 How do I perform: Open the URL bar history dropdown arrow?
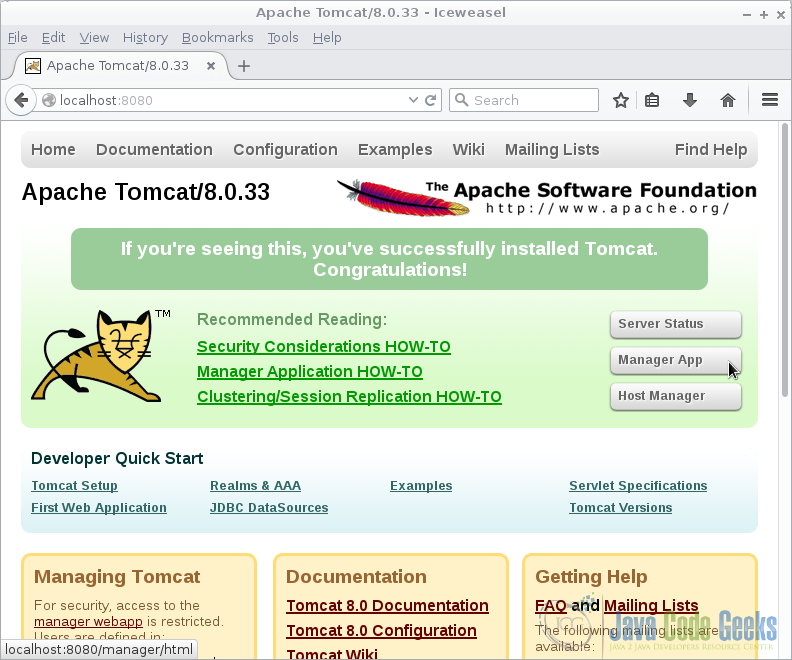click(x=413, y=100)
